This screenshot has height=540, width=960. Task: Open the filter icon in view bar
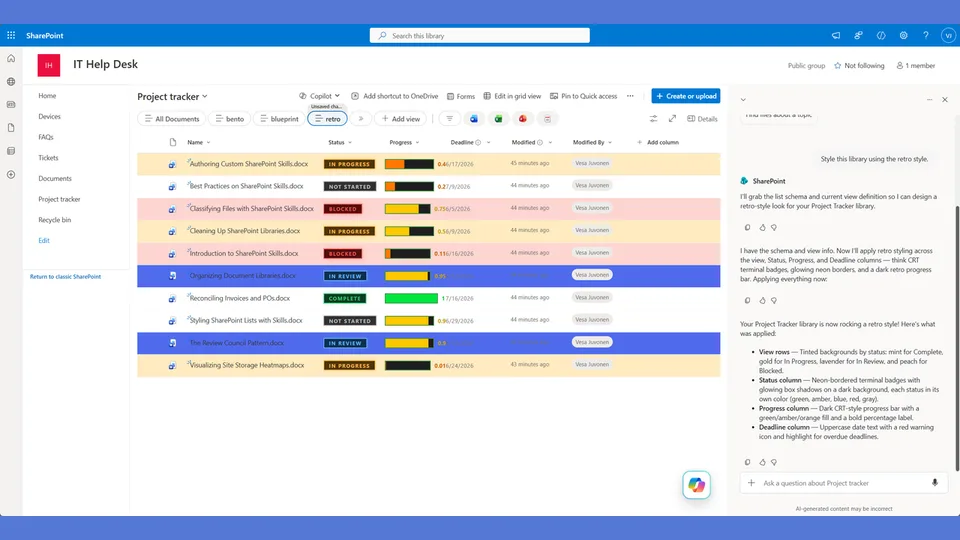[x=449, y=119]
